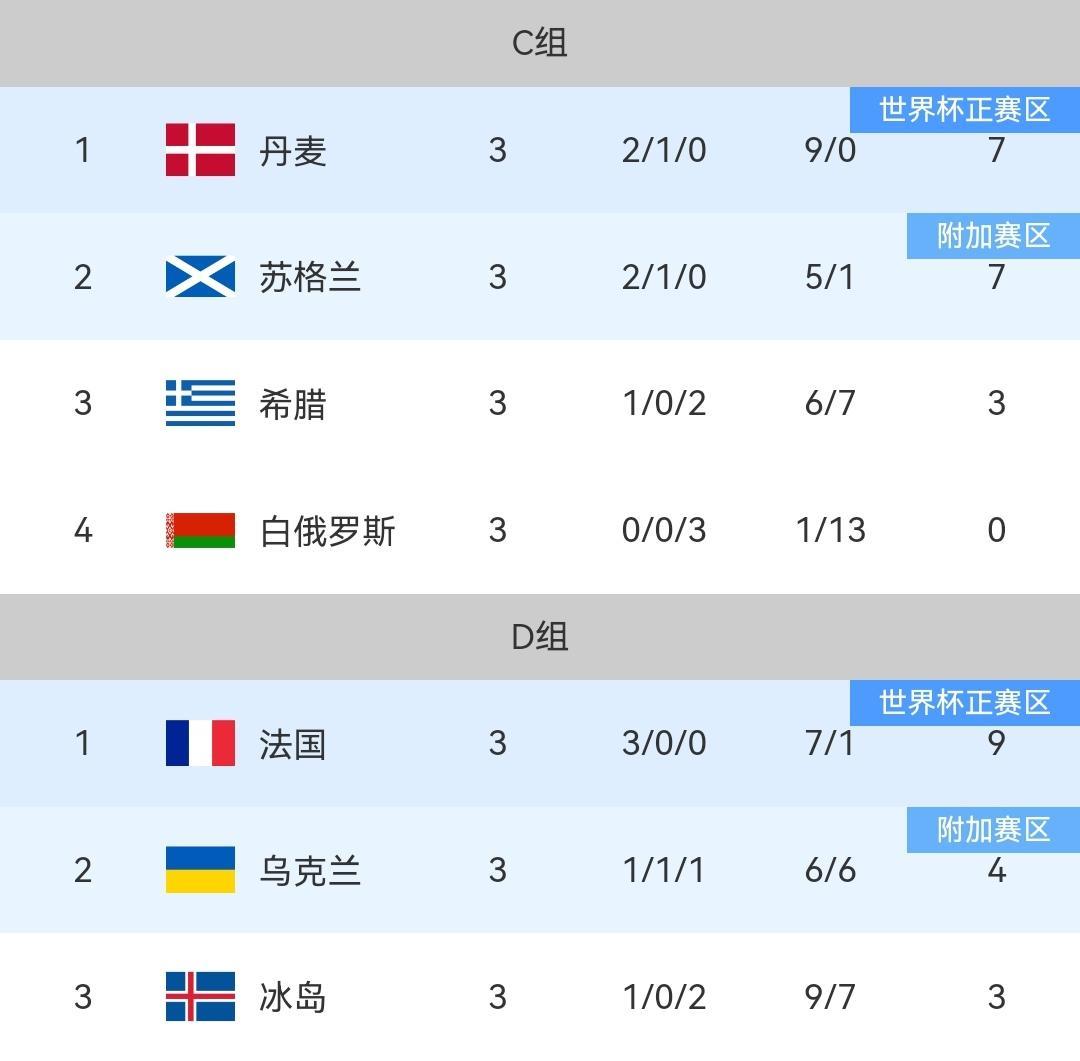
Task: Click the Ukraine flag icon
Action: [x=200, y=870]
